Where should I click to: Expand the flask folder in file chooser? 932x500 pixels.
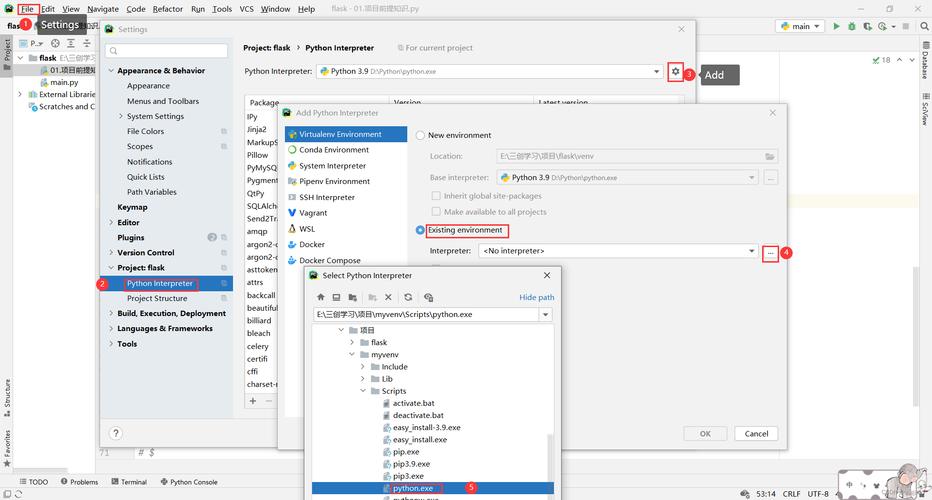pos(352,342)
